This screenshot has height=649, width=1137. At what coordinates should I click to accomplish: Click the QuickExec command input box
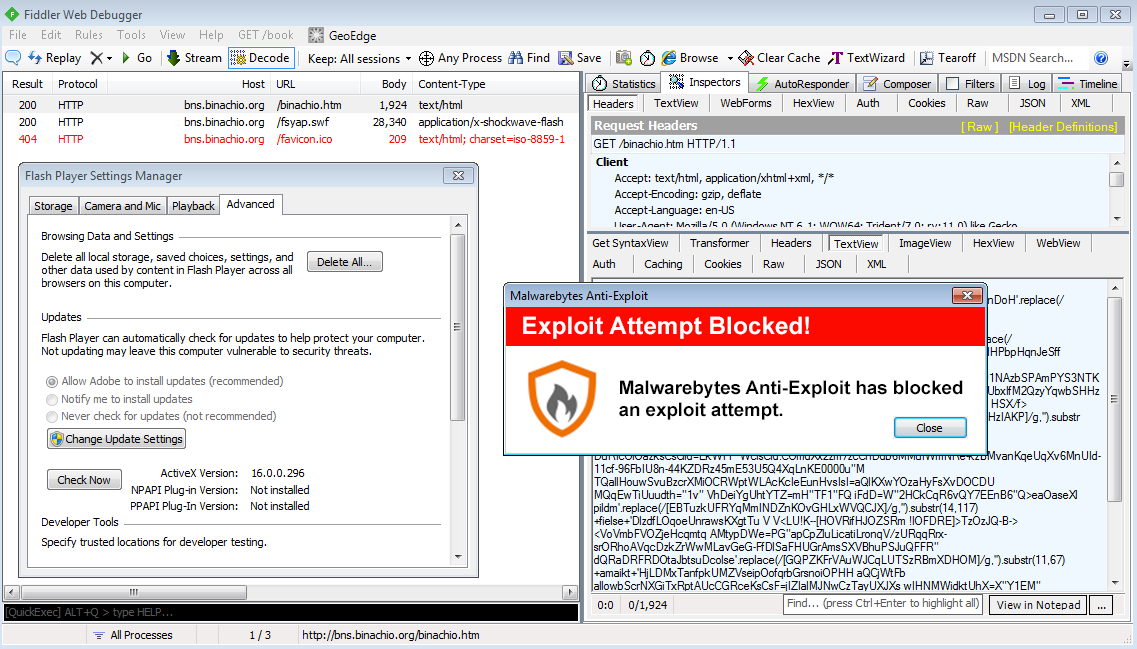tap(290, 612)
